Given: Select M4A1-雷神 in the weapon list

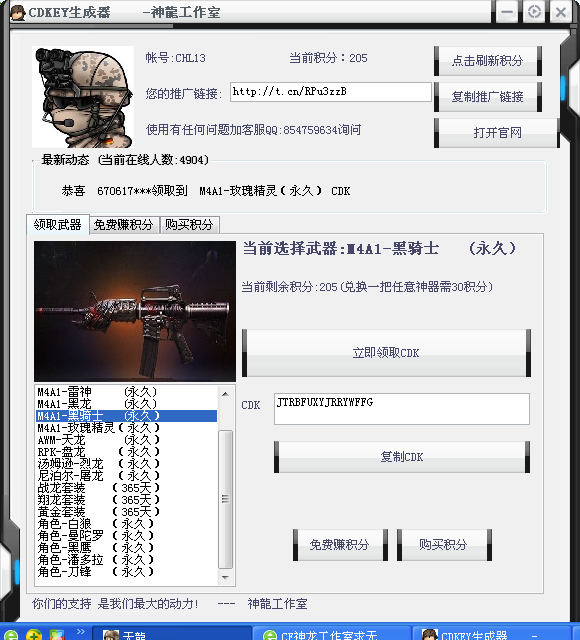Looking at the screenshot, I should point(127,392).
